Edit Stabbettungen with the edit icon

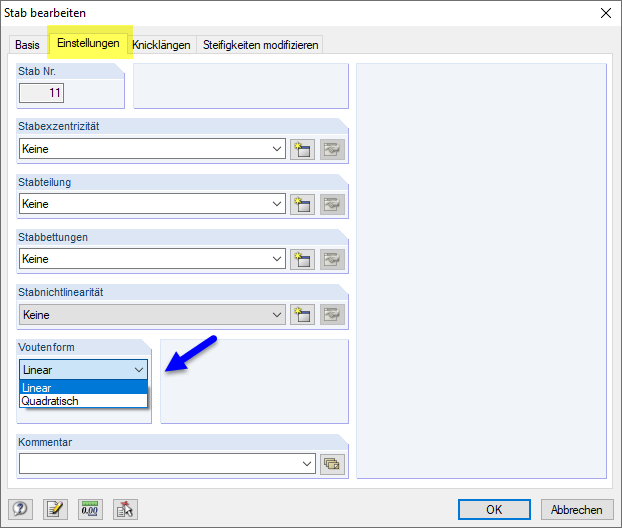[332, 259]
